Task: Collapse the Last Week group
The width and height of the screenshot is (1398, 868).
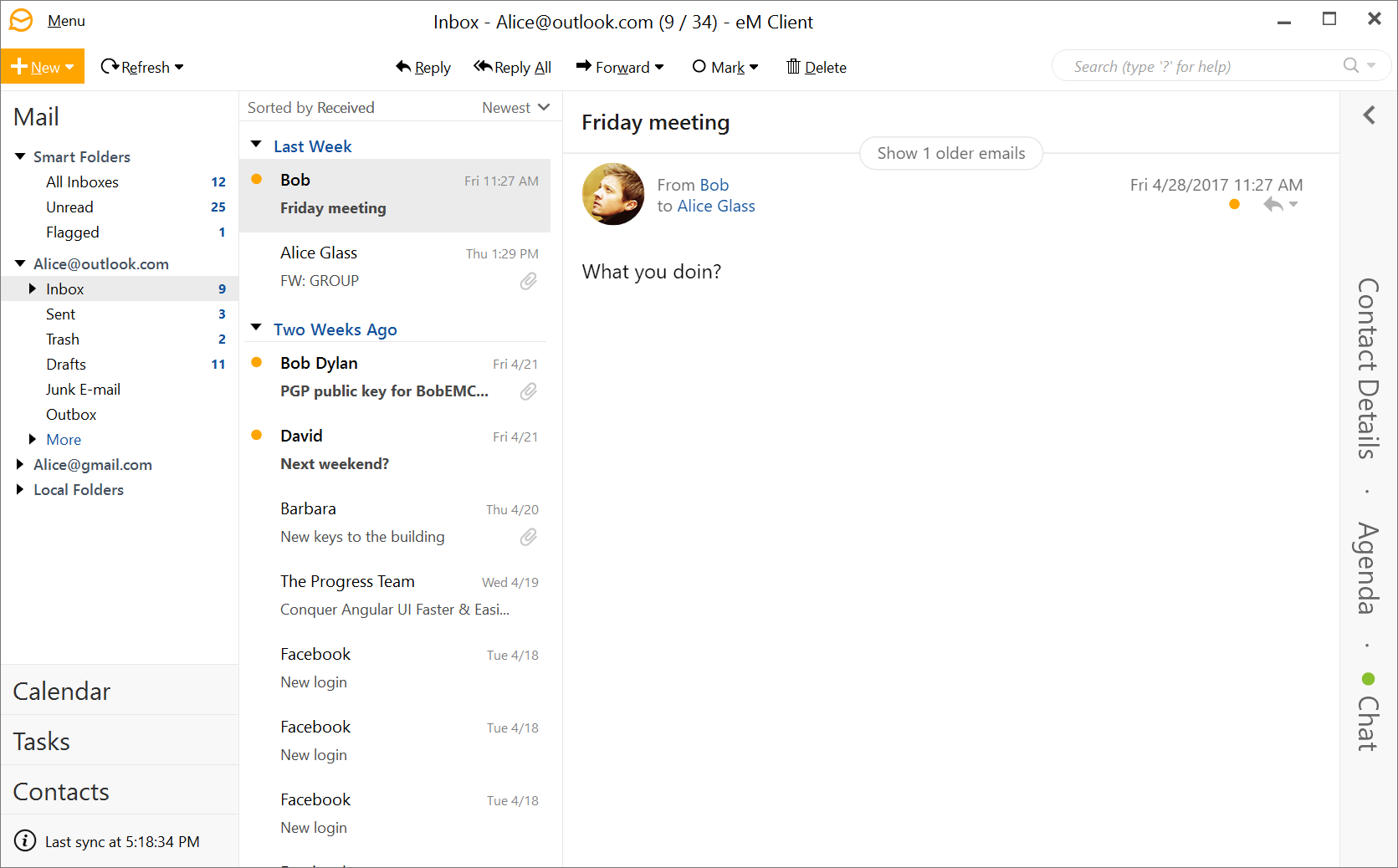Action: [257, 145]
